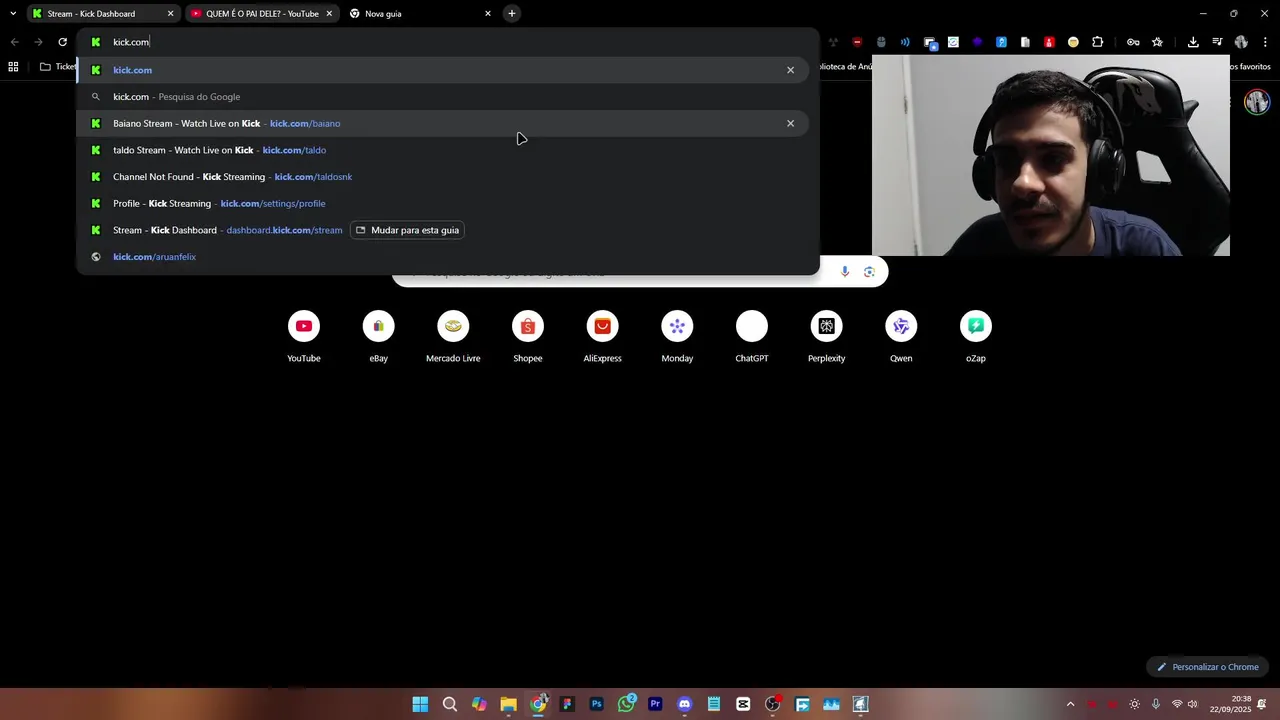Remove the kick.com suggestion from the list
The image size is (1280, 720).
790,70
